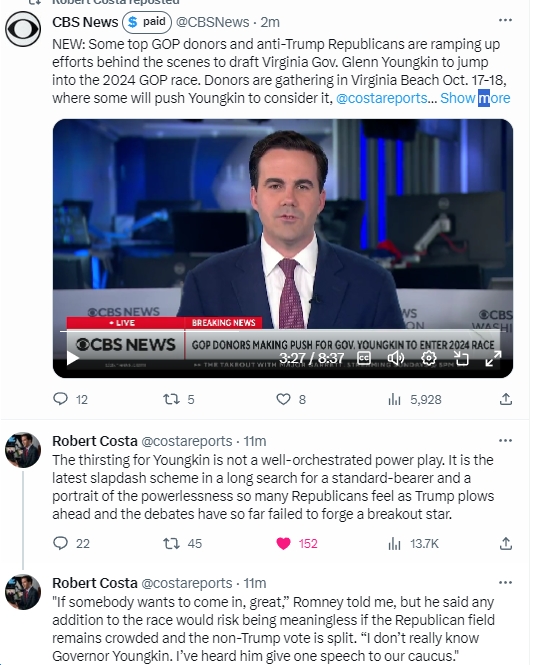Image resolution: width=539 pixels, height=665 pixels.
Task: Seek using the video progress bar
Action: tap(283, 331)
